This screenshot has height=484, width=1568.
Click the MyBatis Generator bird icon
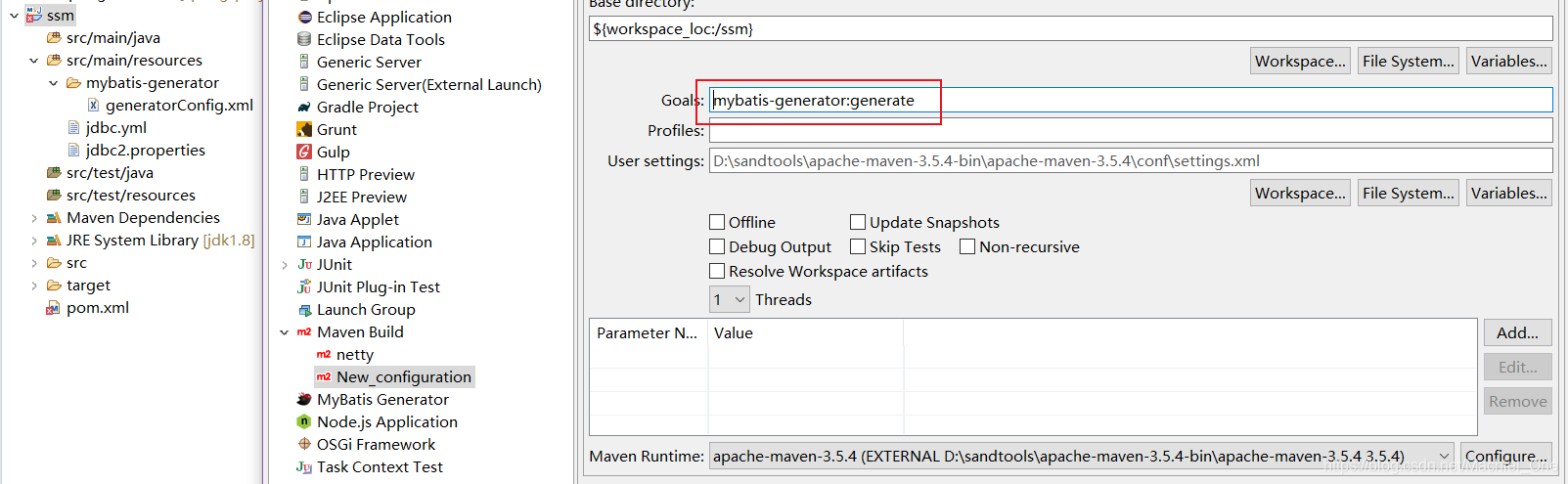(304, 400)
